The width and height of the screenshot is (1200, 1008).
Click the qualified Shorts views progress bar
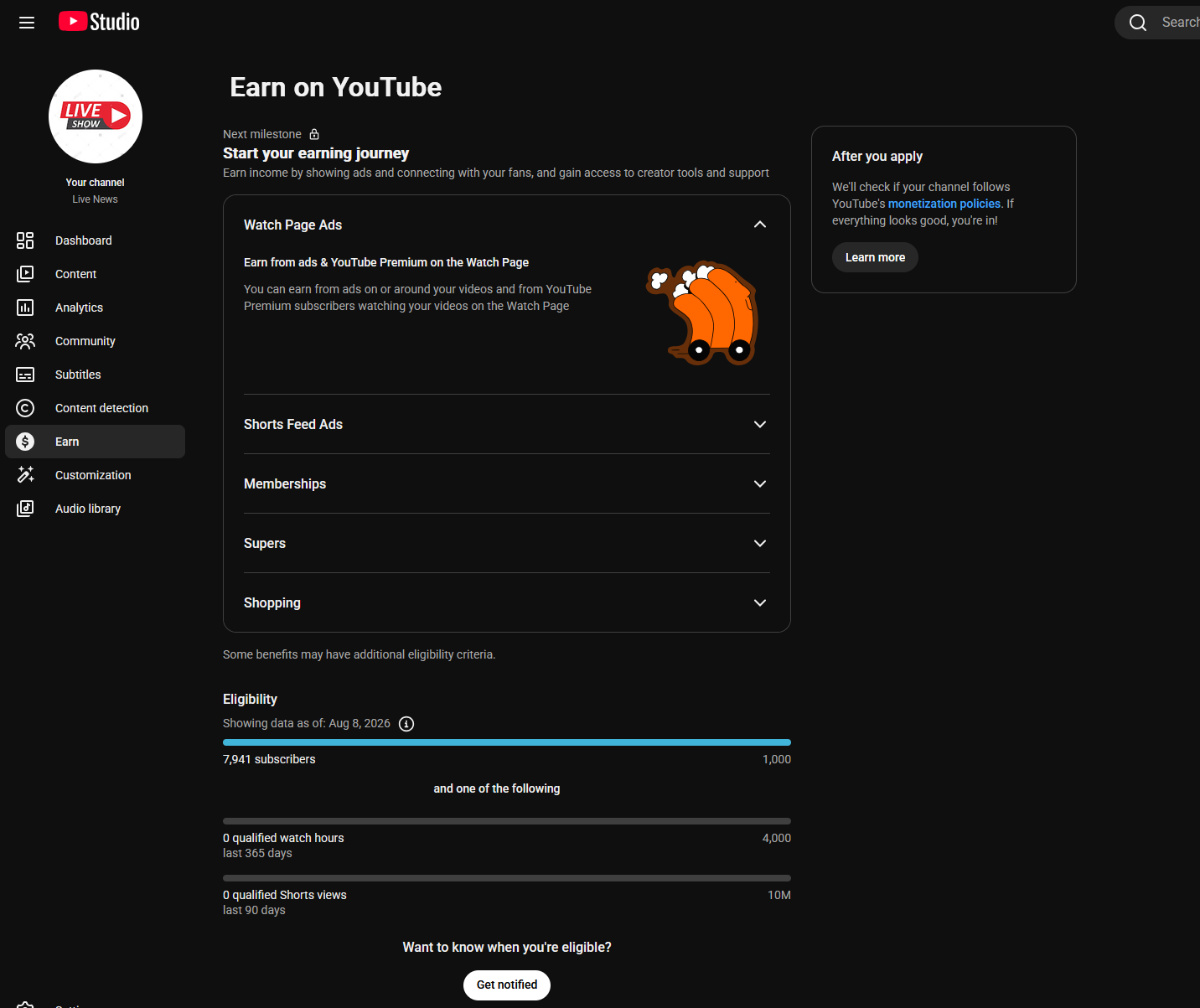pyautogui.click(x=507, y=878)
